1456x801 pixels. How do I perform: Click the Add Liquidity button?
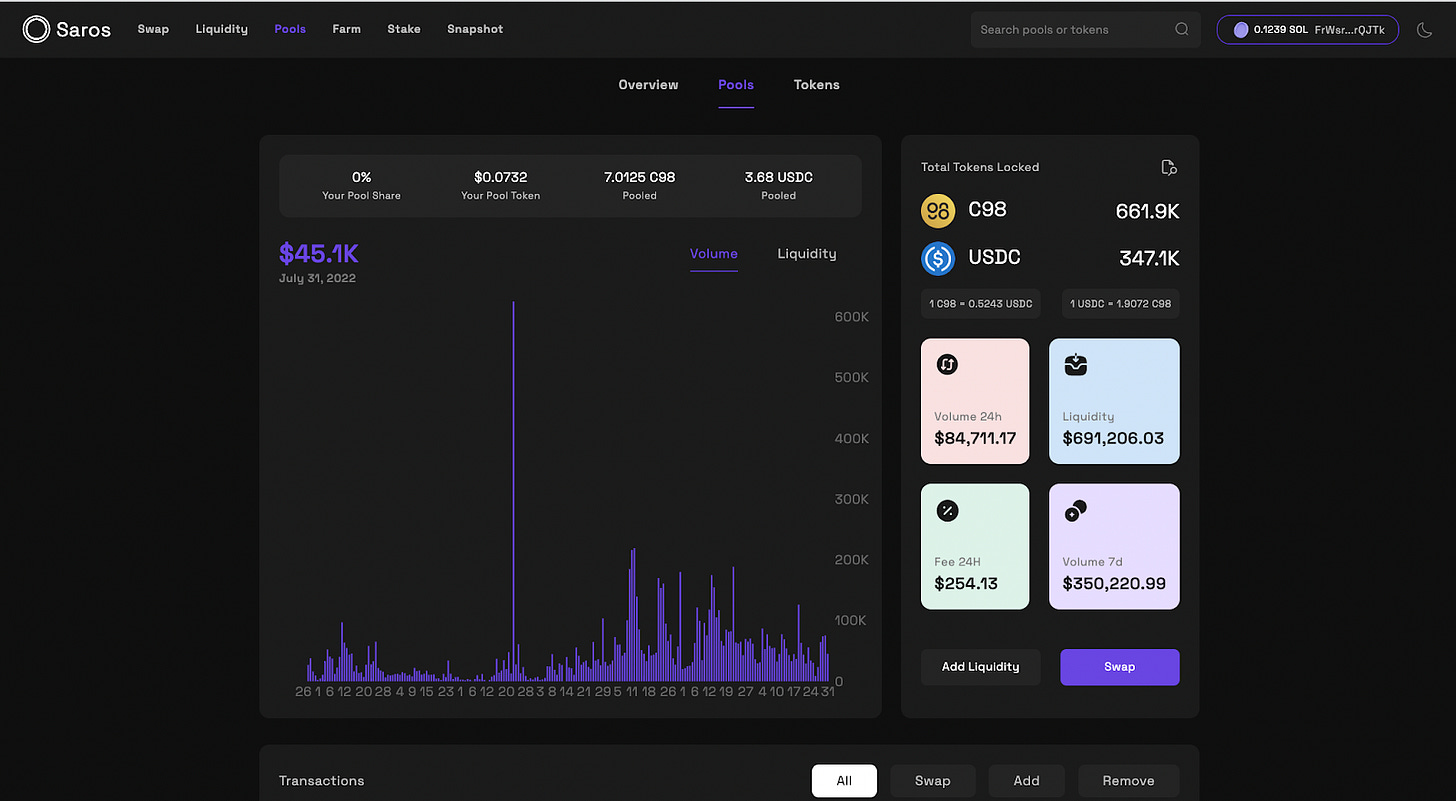(x=981, y=667)
